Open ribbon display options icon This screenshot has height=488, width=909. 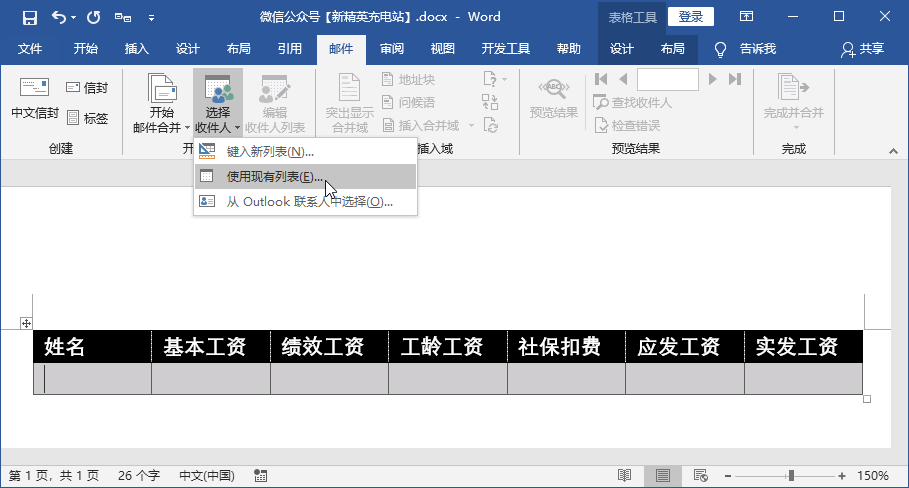pos(746,16)
